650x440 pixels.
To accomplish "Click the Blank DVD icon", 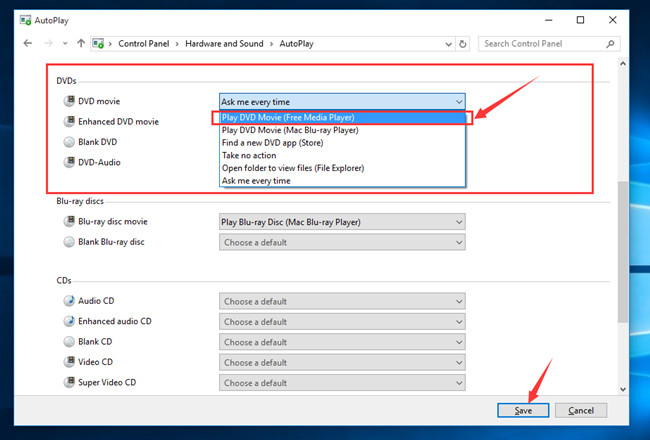I will pyautogui.click(x=68, y=142).
